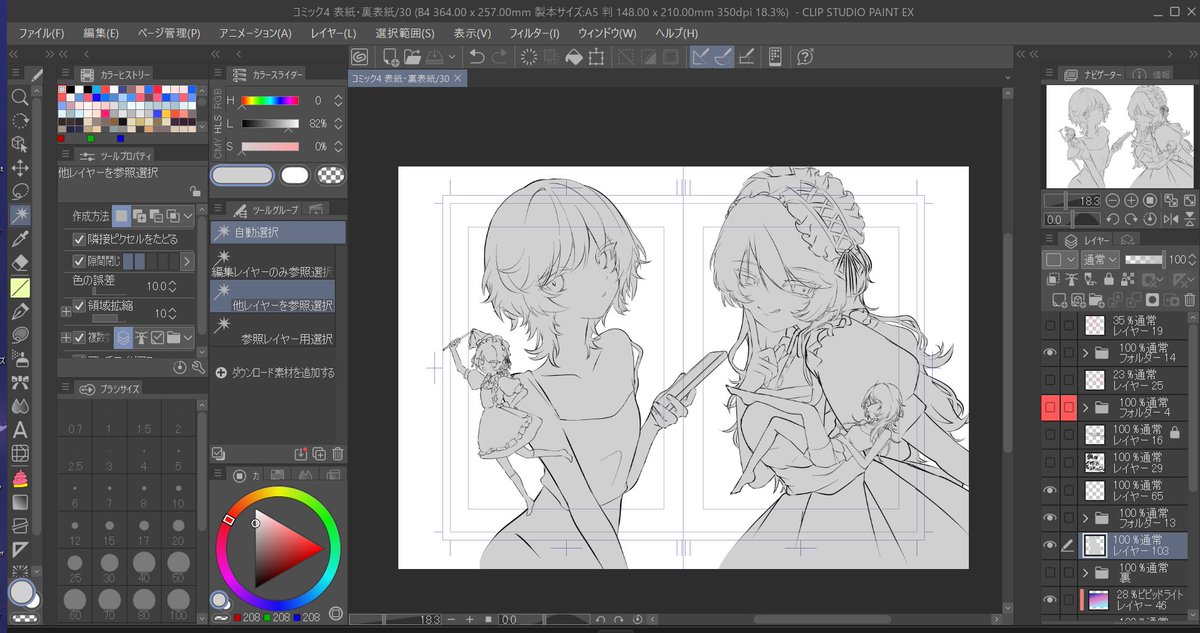Expand 領域拡縮 plus button options
The height and width of the screenshot is (633, 1200).
tap(66, 312)
